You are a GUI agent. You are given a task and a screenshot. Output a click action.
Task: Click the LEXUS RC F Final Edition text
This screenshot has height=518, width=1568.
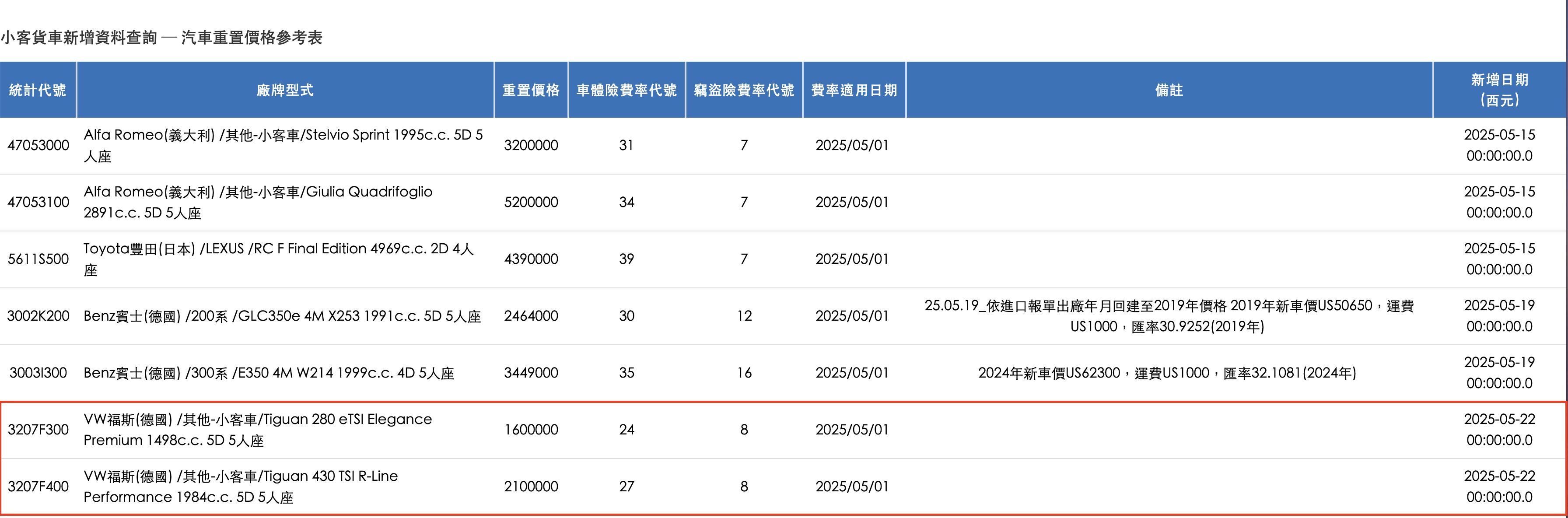(279, 259)
